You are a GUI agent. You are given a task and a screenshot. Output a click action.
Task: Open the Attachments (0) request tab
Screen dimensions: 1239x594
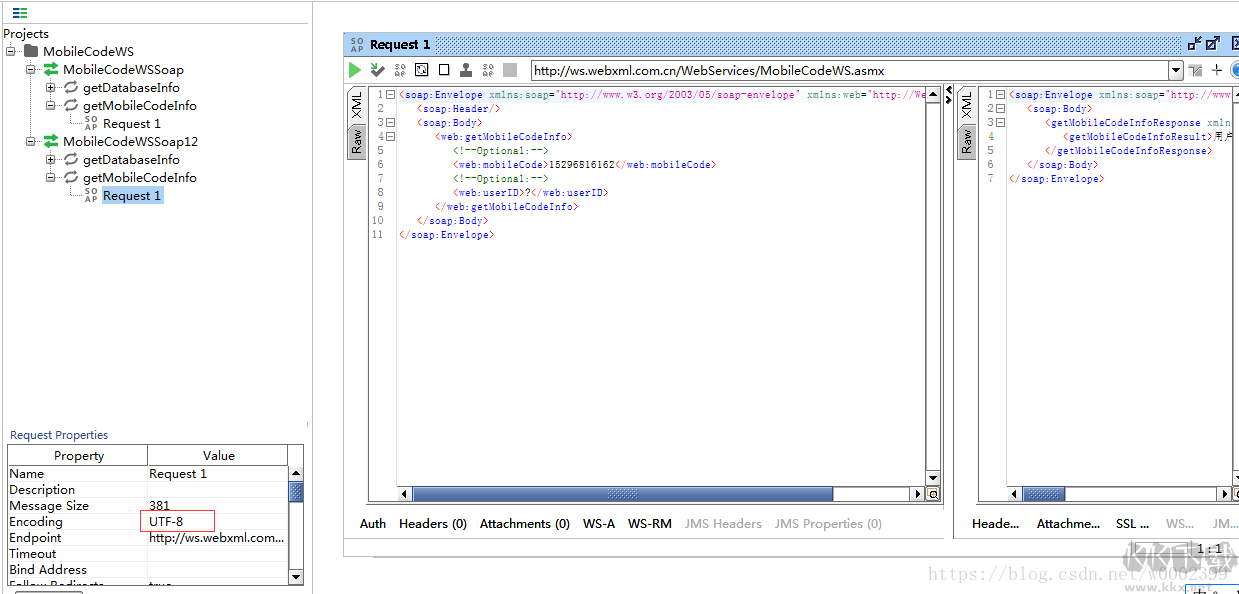pos(524,524)
